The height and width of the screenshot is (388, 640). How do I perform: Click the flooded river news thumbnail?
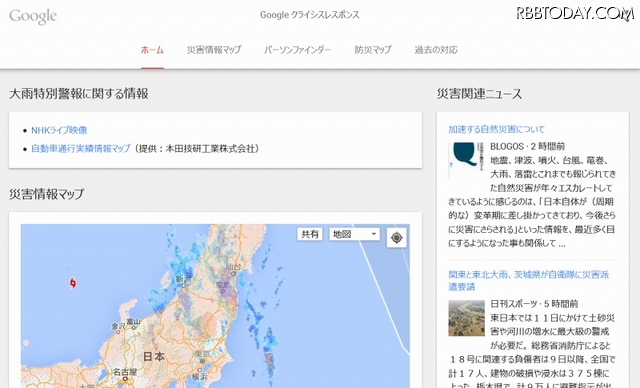pyautogui.click(x=466, y=318)
